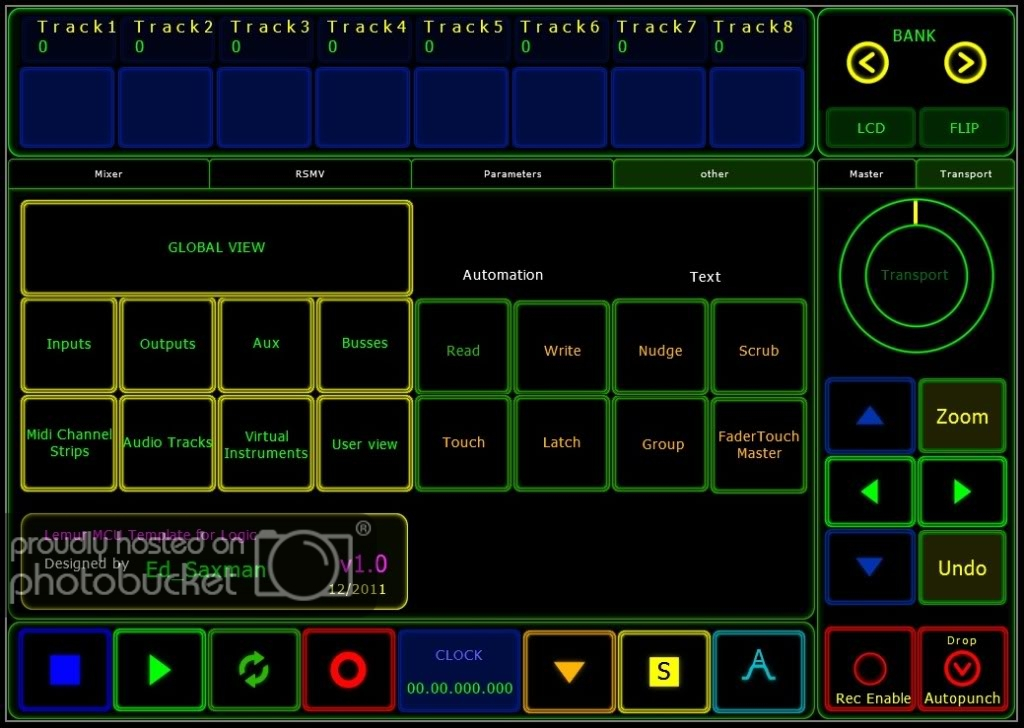
Task: Toggle the Drop Autopunch button
Action: [962, 671]
